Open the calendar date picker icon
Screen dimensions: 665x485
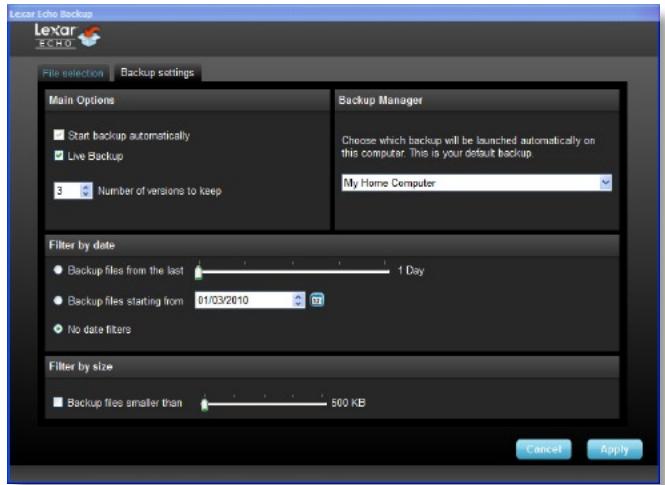click(x=317, y=300)
